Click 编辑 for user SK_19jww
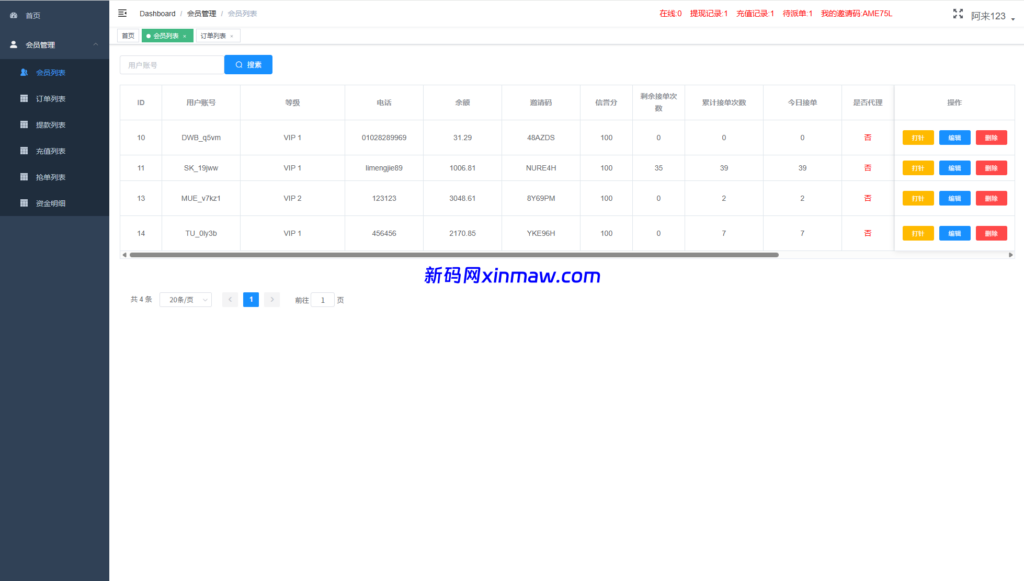This screenshot has height=581, width=1024. (954, 167)
